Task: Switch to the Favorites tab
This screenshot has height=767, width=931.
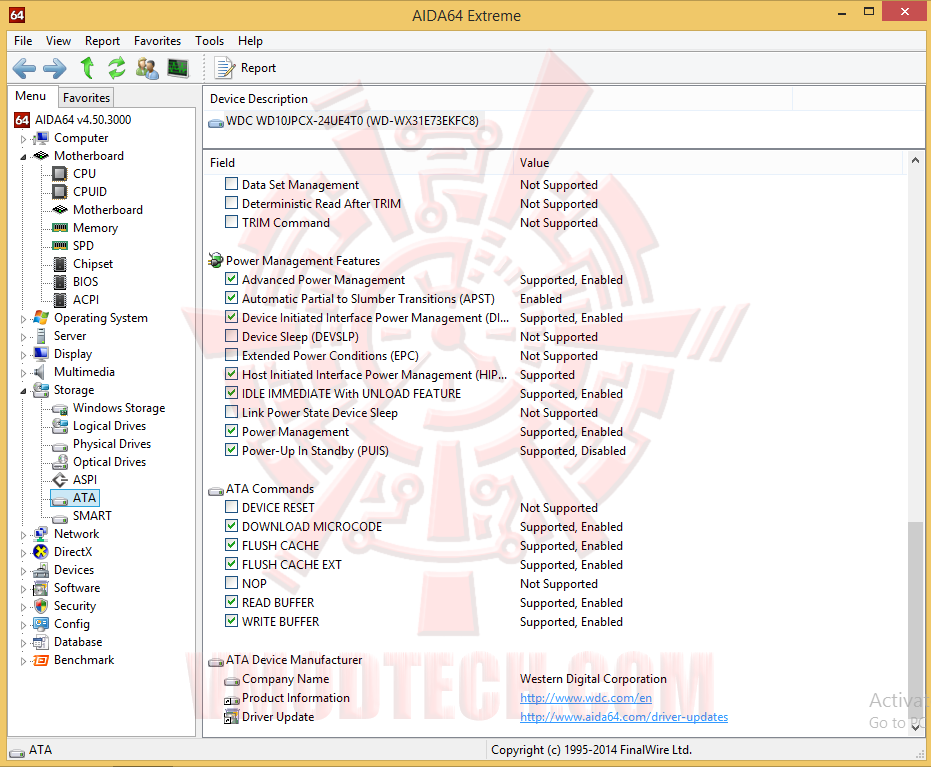Action: pos(86,98)
